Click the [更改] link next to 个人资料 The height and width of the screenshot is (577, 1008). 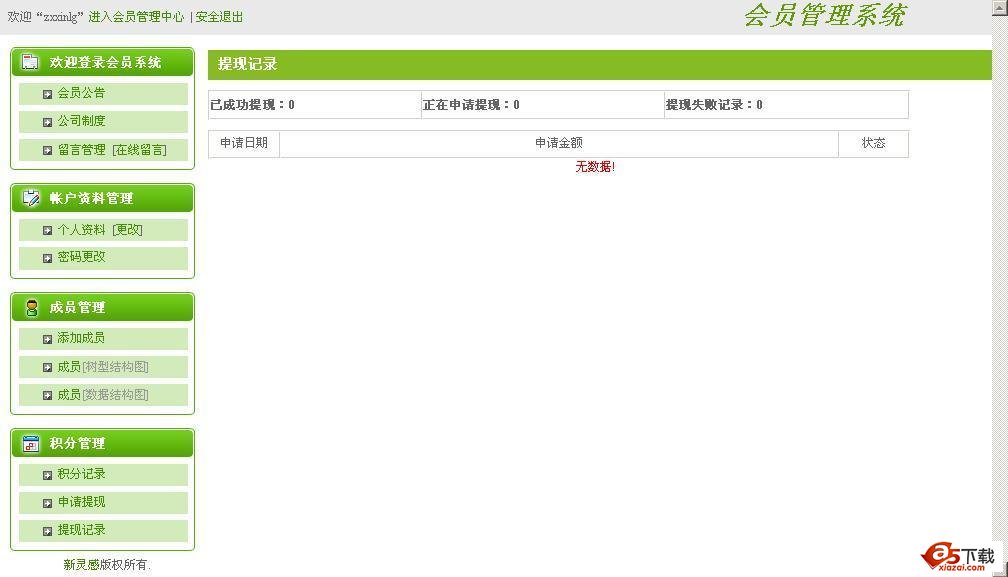pyautogui.click(x=127, y=229)
